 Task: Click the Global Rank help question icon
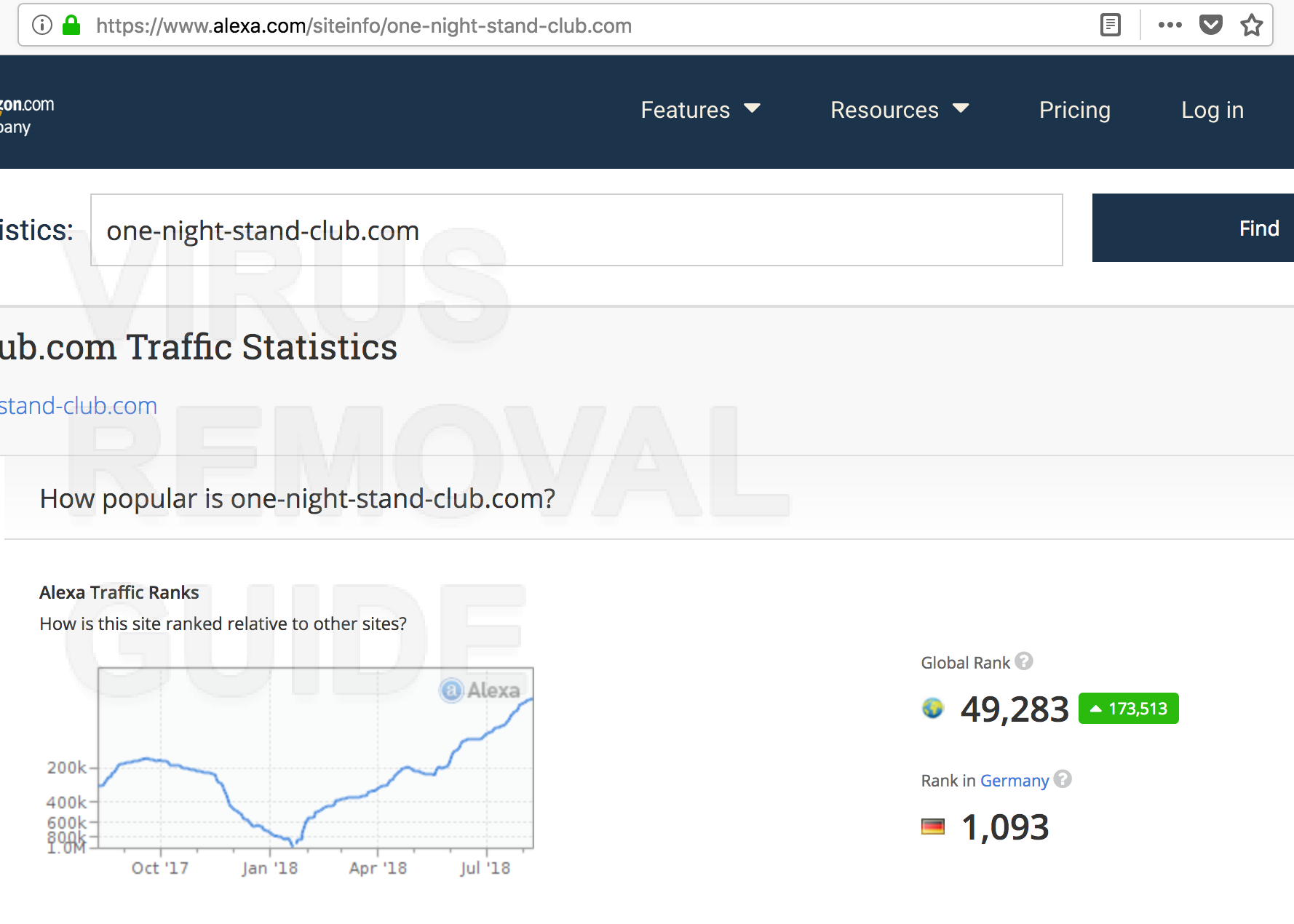(x=1024, y=661)
